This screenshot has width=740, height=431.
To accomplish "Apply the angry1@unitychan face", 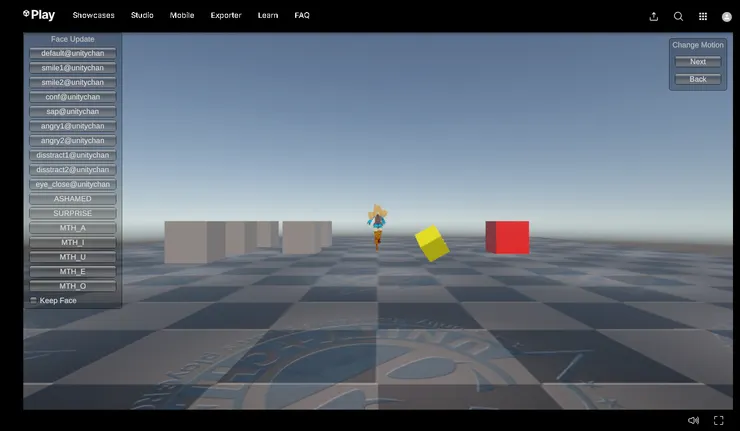I will click(73, 126).
